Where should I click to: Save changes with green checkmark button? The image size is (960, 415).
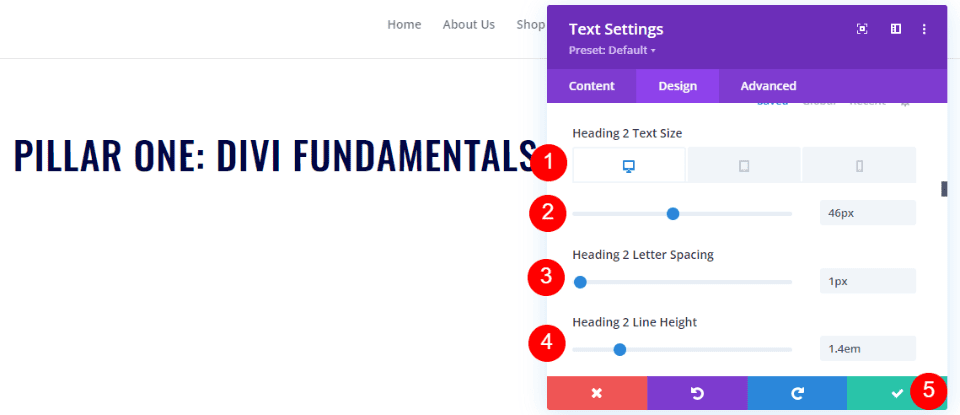(897, 393)
